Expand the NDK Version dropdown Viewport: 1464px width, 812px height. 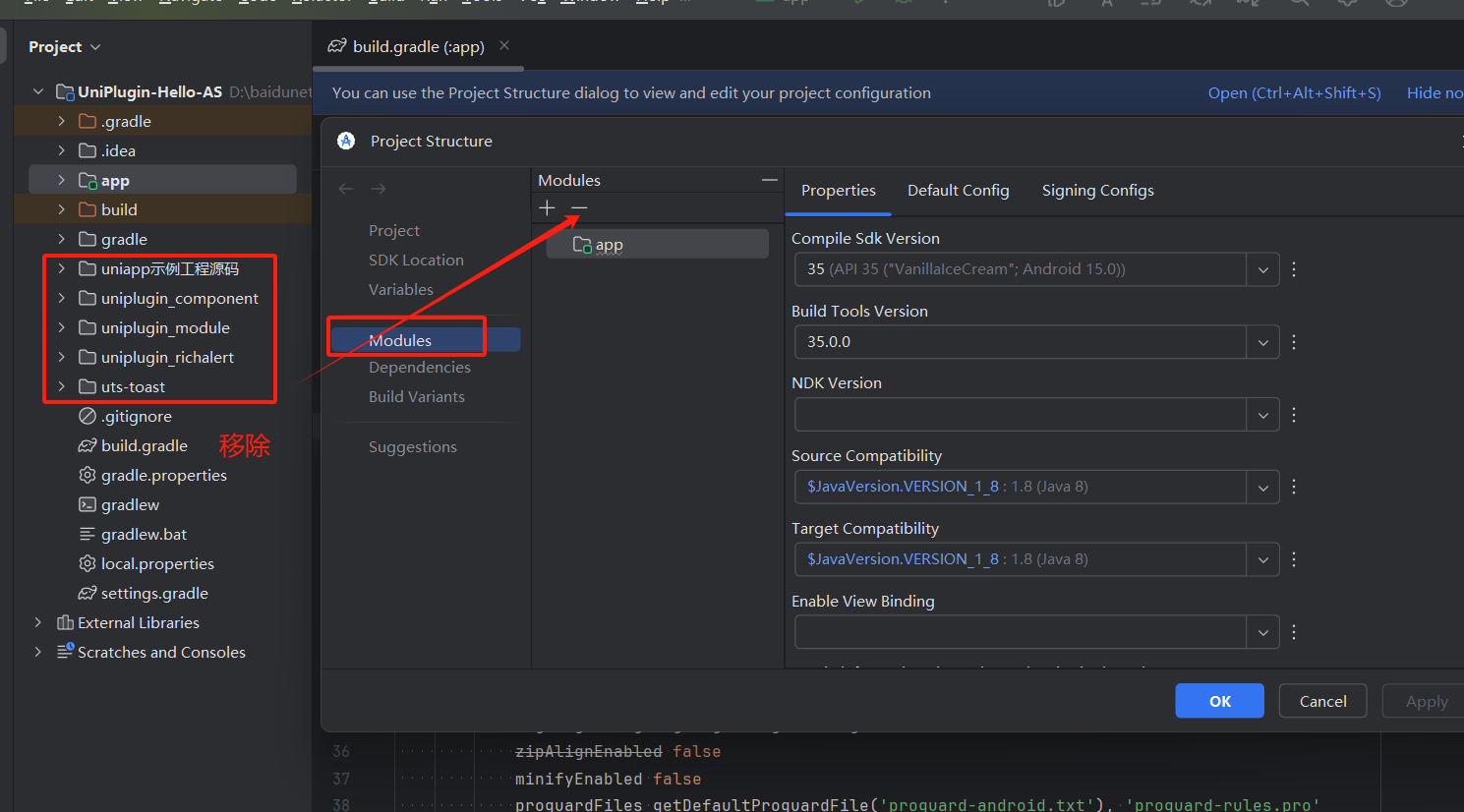pos(1262,415)
